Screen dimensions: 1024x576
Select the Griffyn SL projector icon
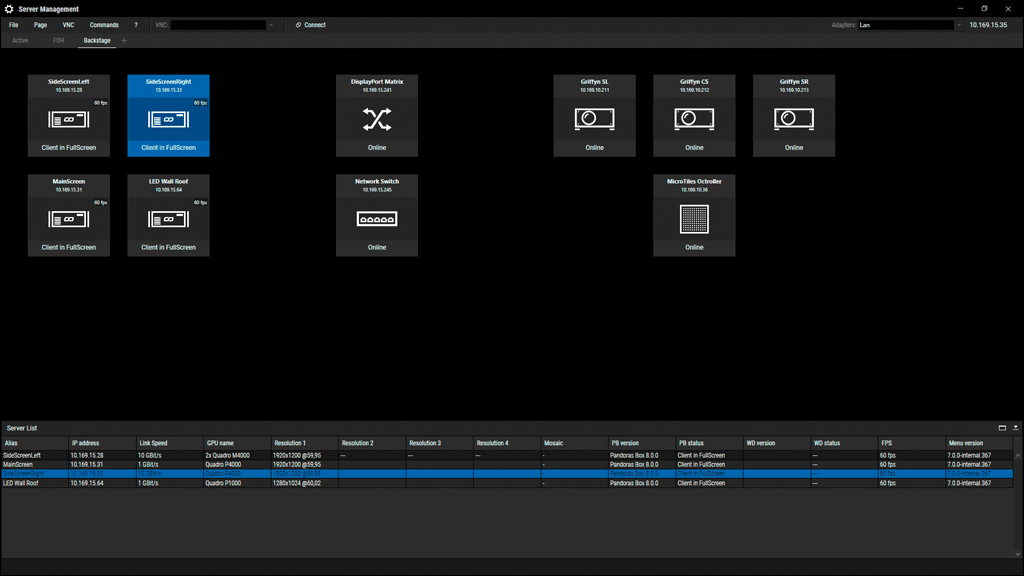click(x=594, y=120)
